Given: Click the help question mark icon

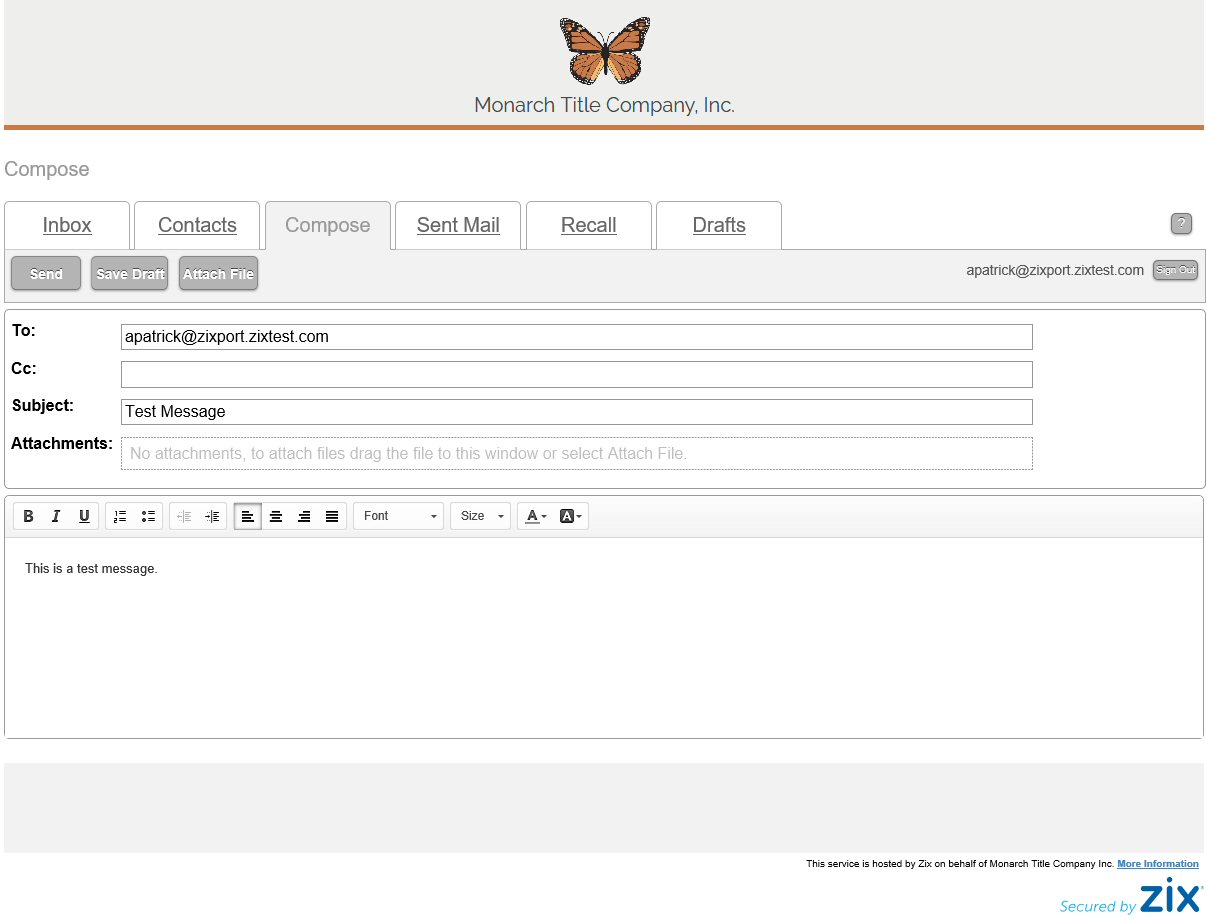Looking at the screenshot, I should click(1181, 224).
